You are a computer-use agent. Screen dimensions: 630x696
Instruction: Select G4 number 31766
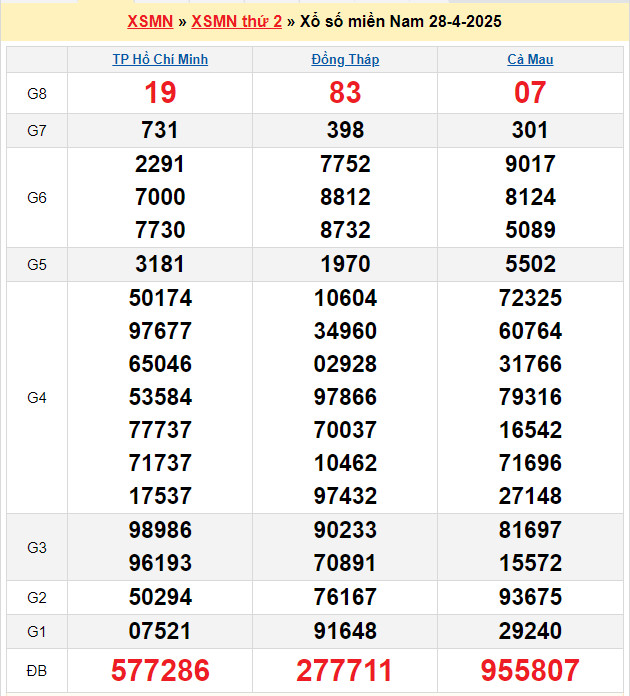point(531,364)
